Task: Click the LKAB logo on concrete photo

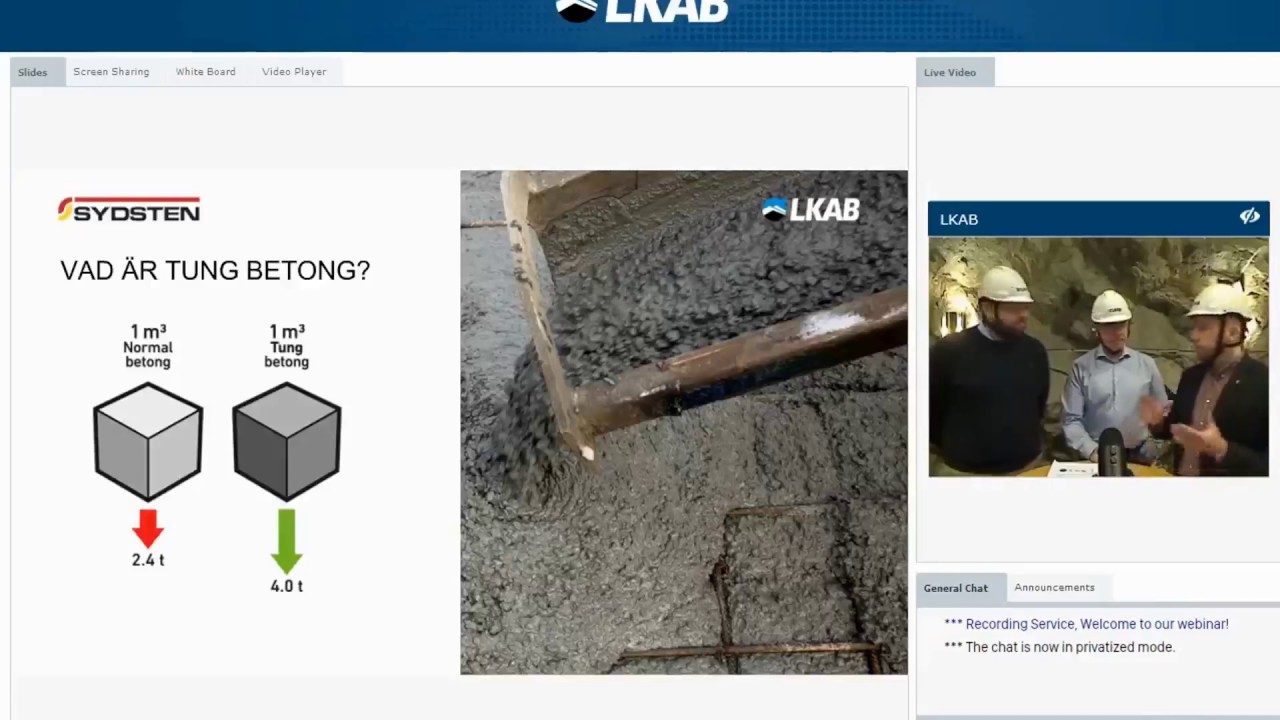Action: [810, 209]
